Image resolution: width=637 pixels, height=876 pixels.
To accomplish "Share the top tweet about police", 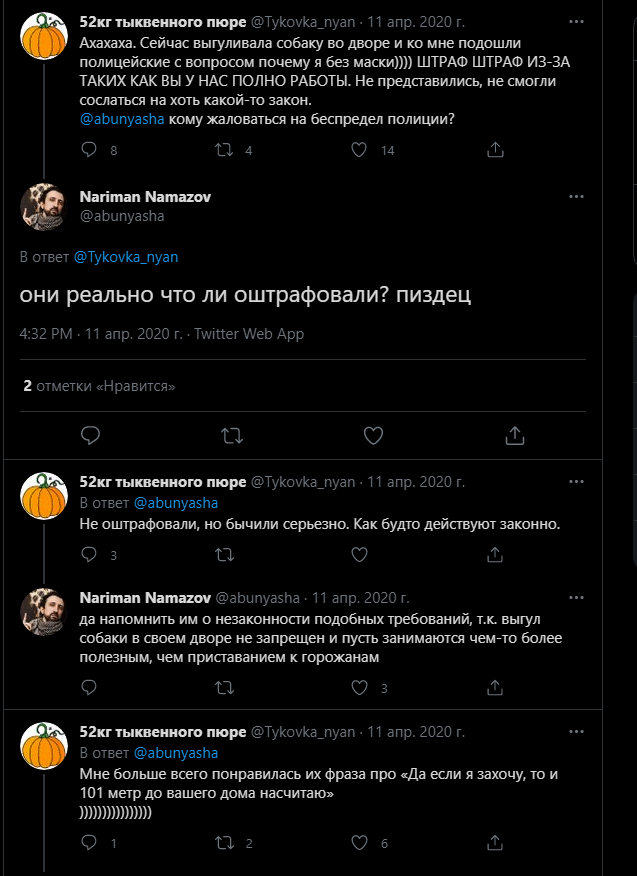I will coord(494,150).
